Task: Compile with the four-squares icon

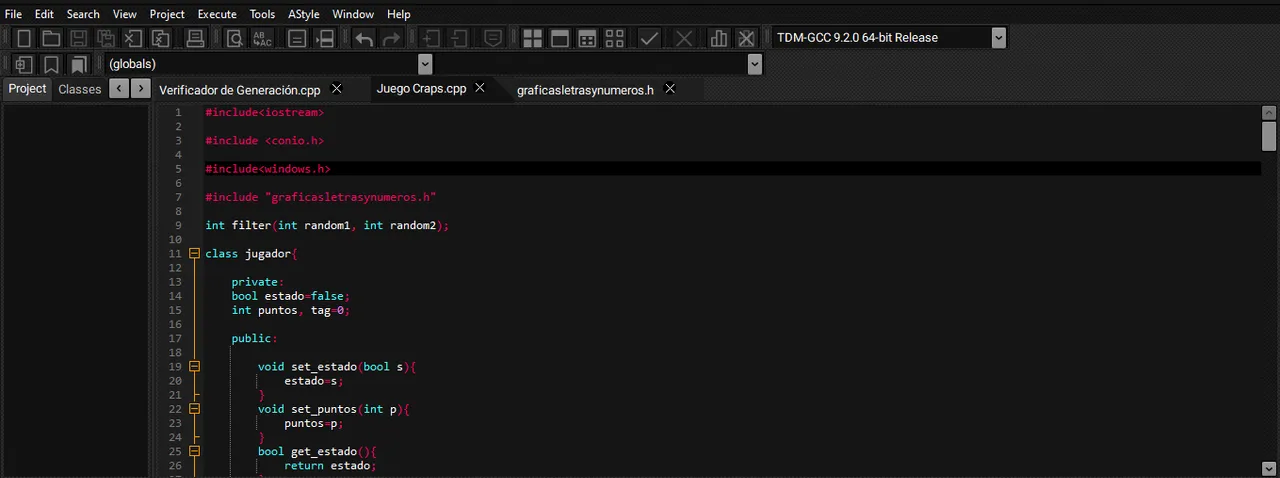Action: (533, 38)
